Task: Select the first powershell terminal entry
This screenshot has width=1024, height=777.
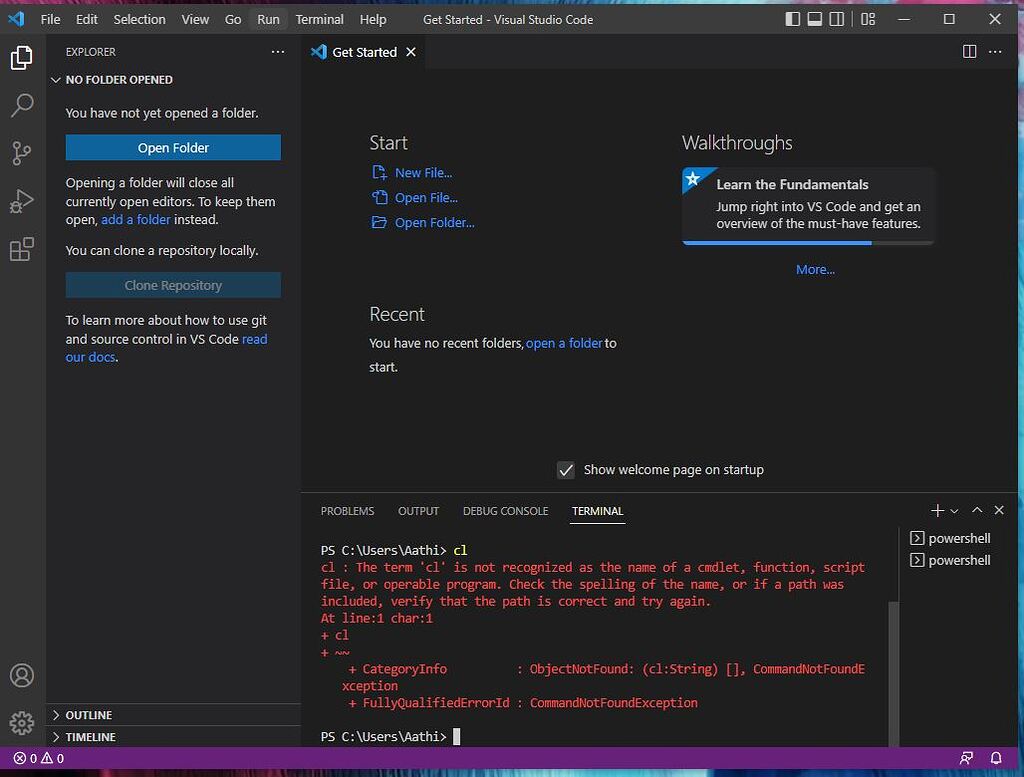Action: click(x=950, y=538)
